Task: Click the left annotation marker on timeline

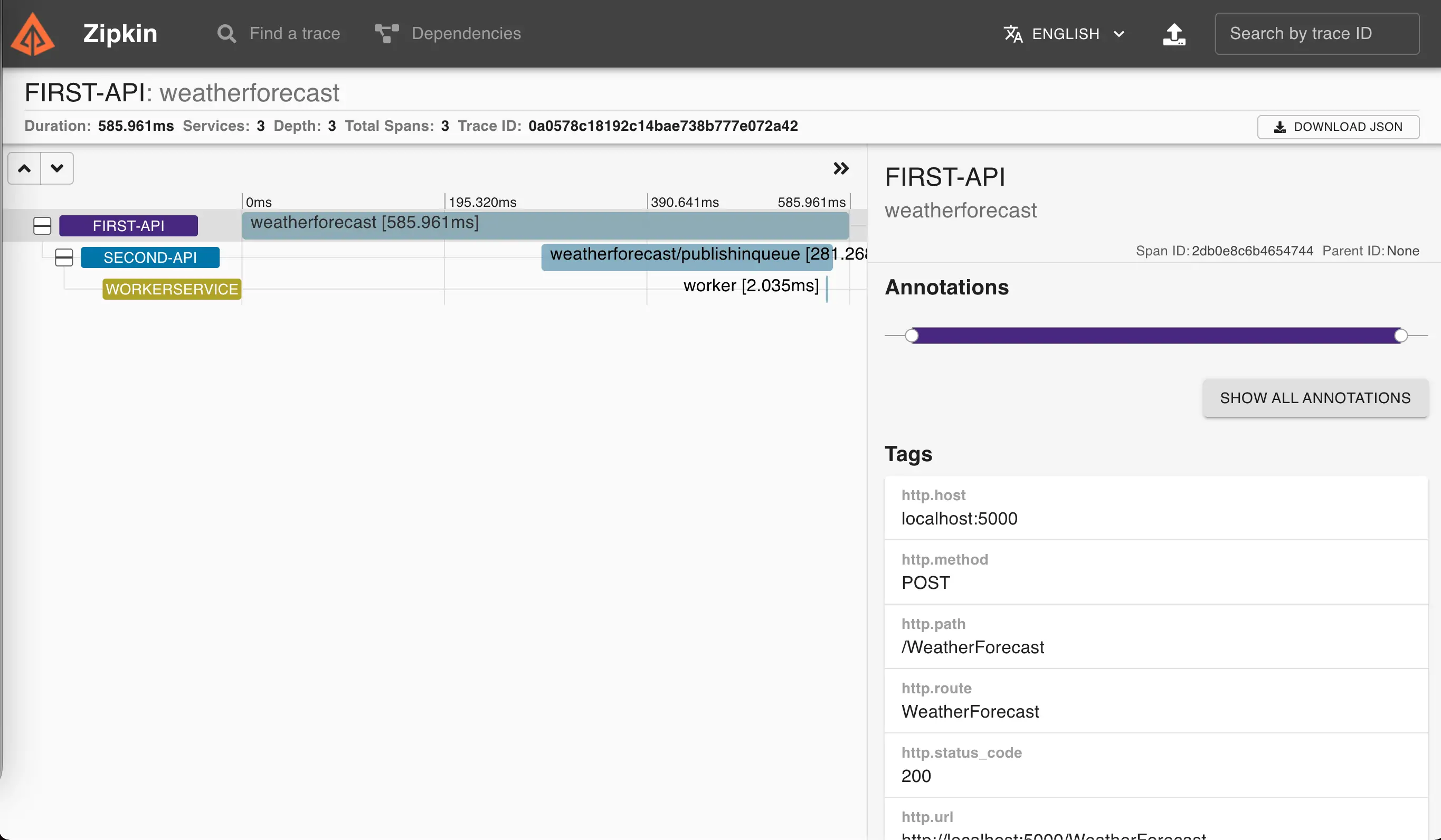Action: coord(912,336)
